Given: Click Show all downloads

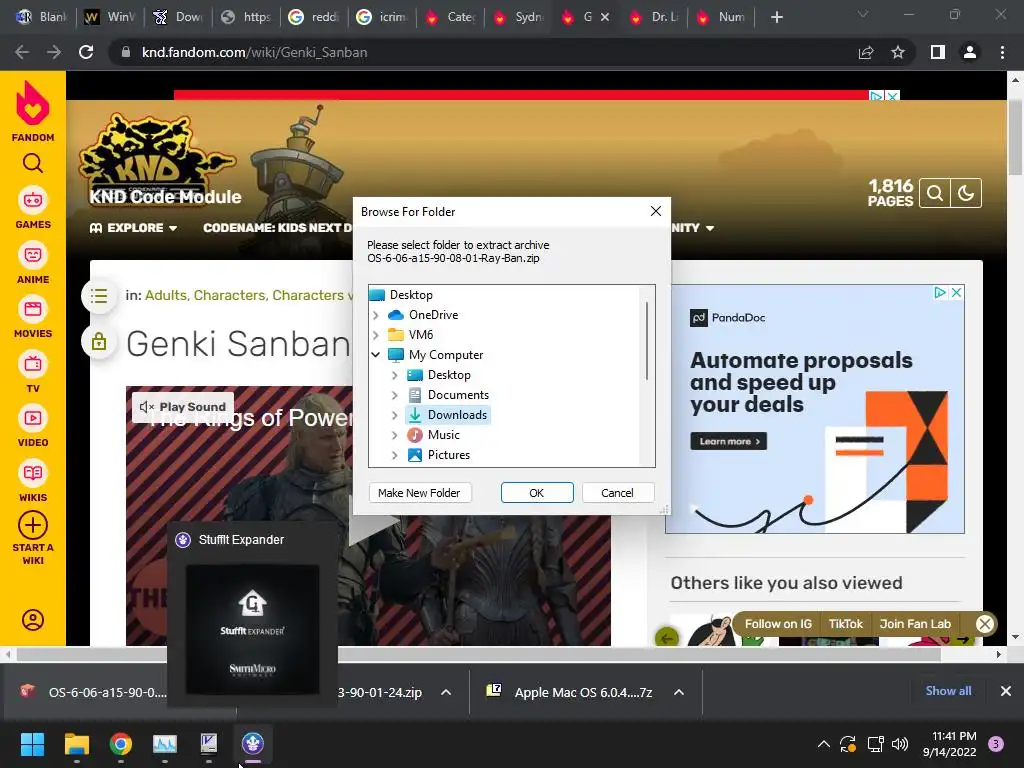Looking at the screenshot, I should (948, 691).
